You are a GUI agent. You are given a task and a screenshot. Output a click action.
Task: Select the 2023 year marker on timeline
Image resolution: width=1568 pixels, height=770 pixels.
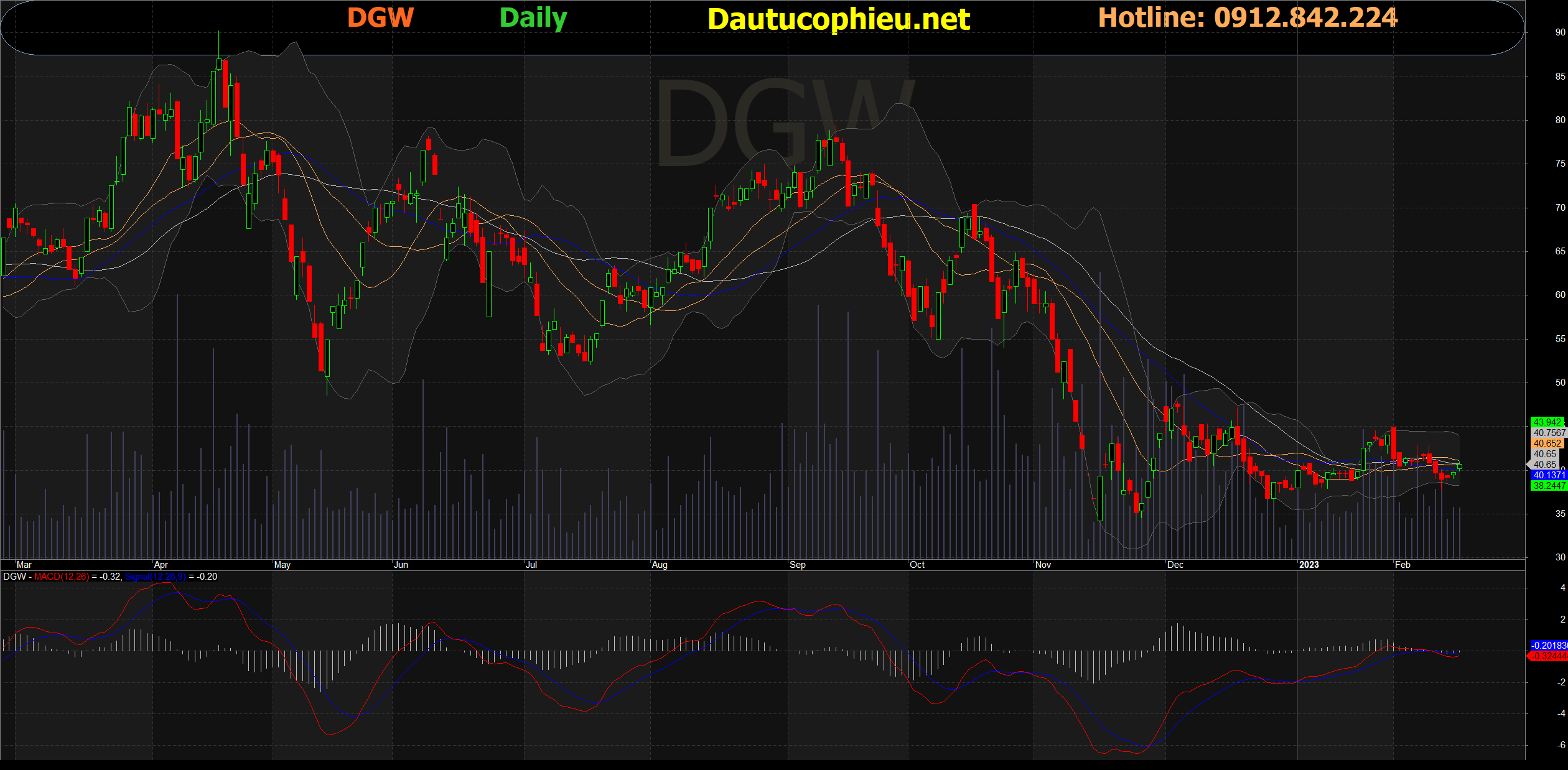[1309, 565]
